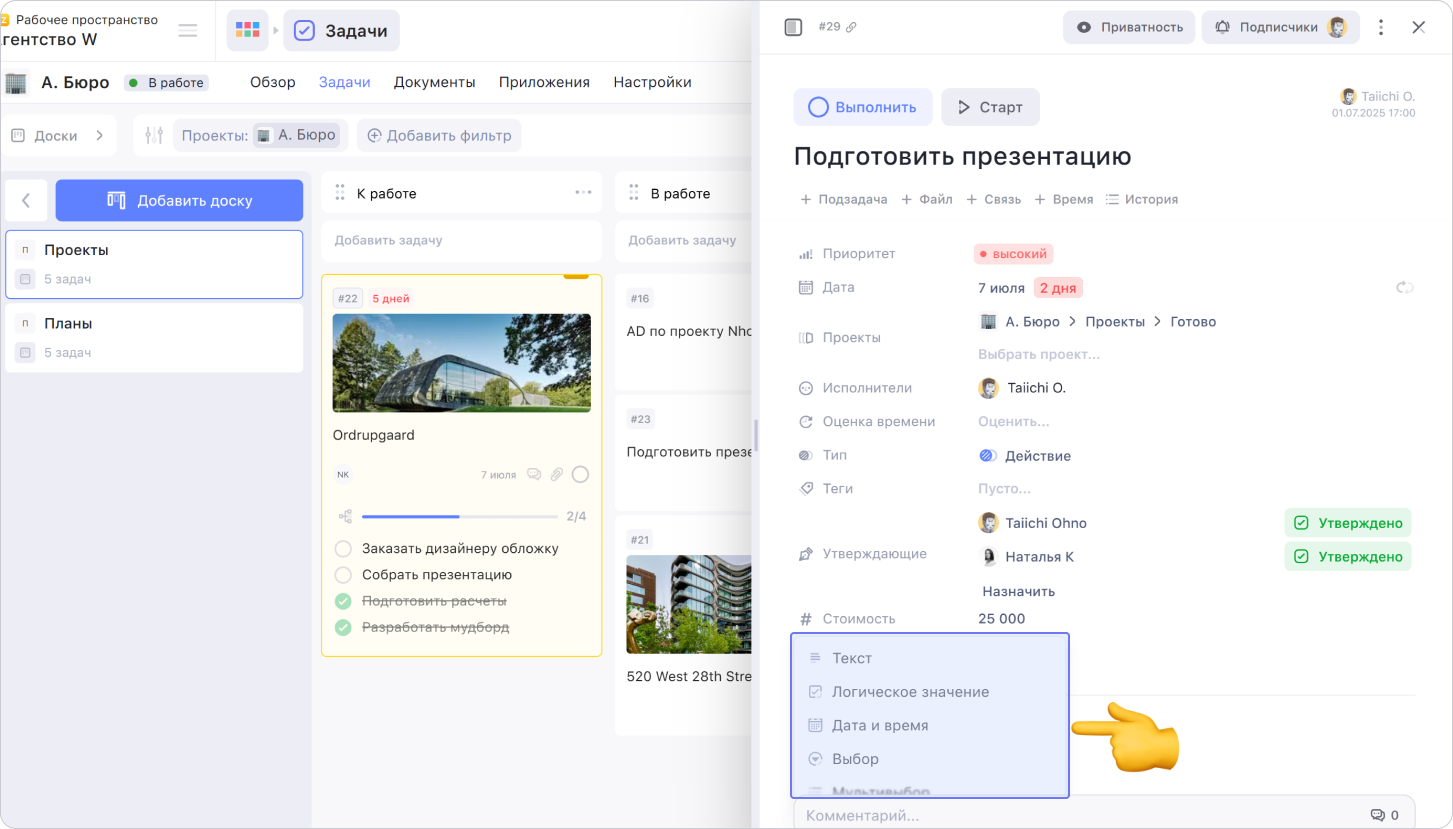Viewport: 1453px width, 829px height.
Task: Toggle the side panel layout icon
Action: (793, 27)
